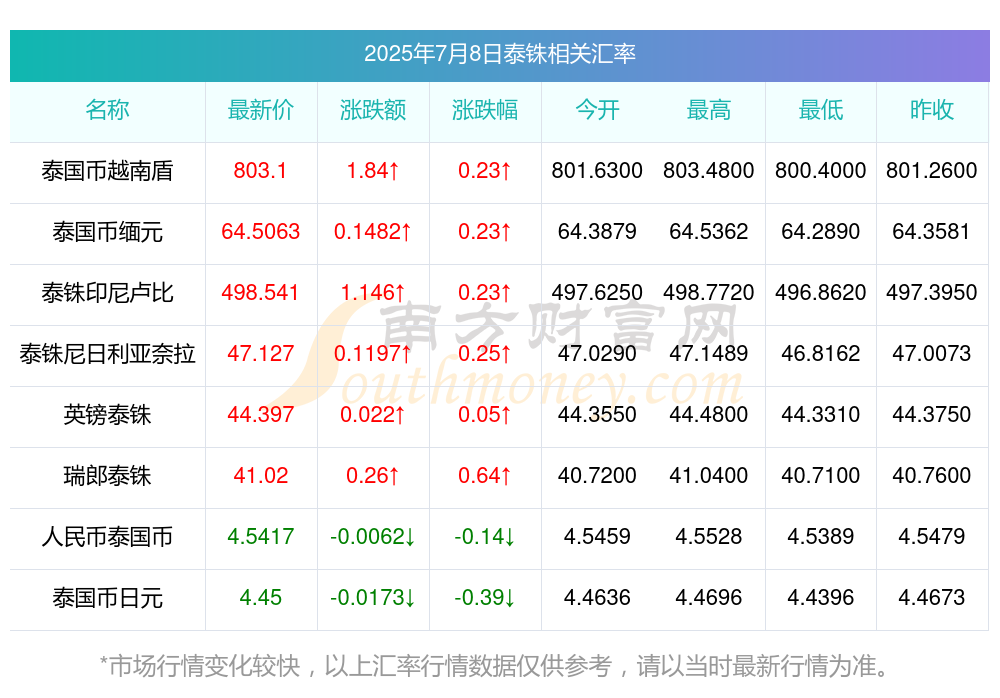The image size is (1000, 698).
Task: Click the latest price 64.5063
Action: coord(260,231)
